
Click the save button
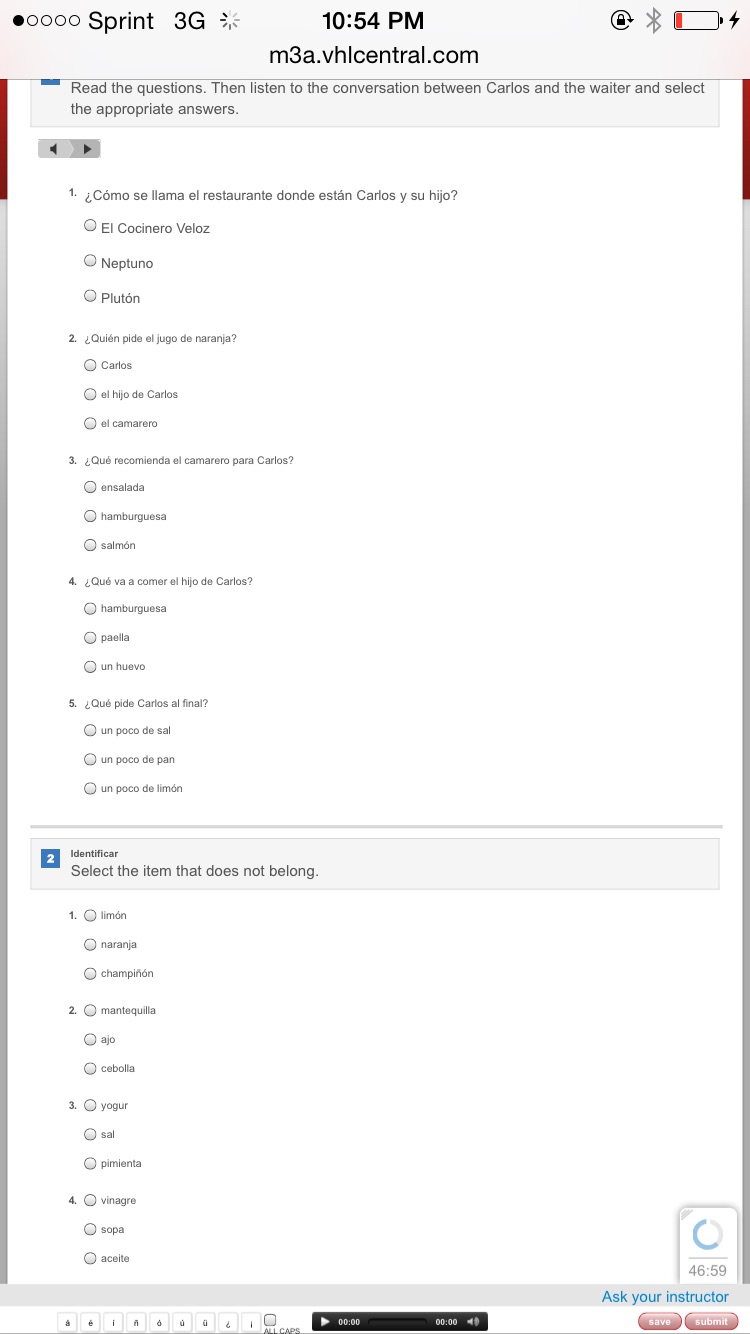pos(660,1322)
